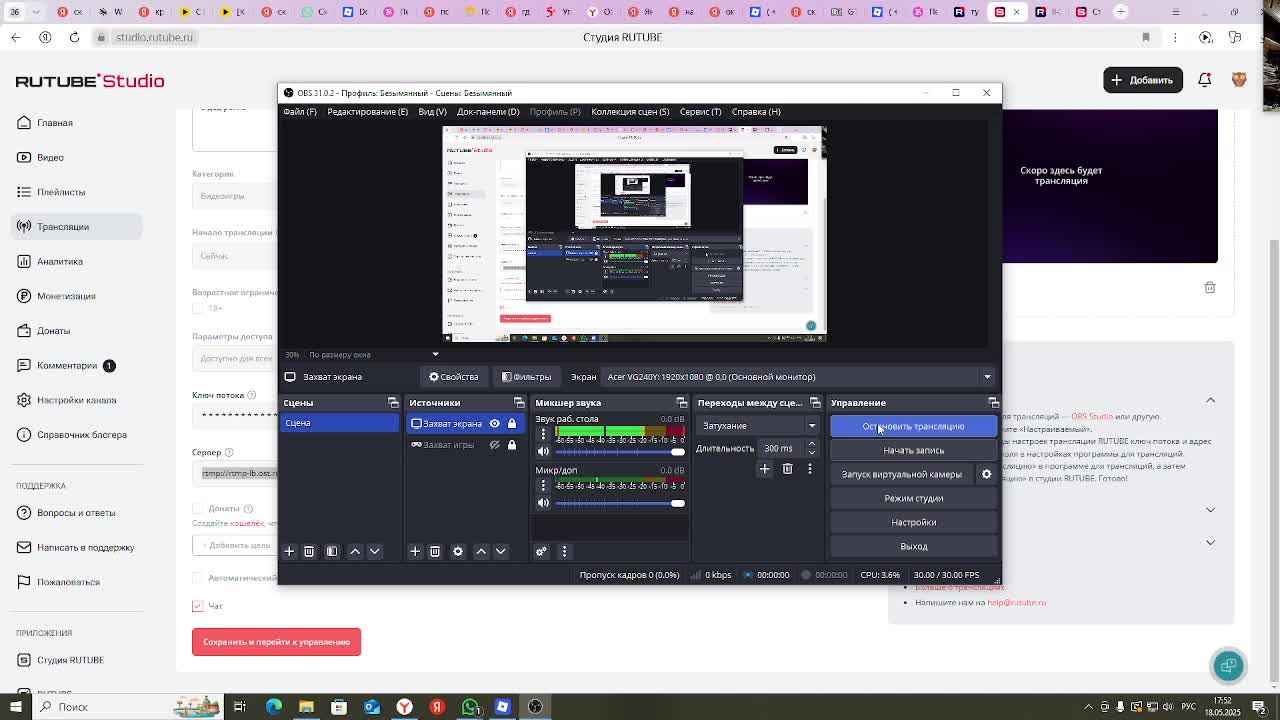Mute Звук раб. стола speaker icon
Image resolution: width=1280 pixels, height=720 pixels.
tap(544, 451)
